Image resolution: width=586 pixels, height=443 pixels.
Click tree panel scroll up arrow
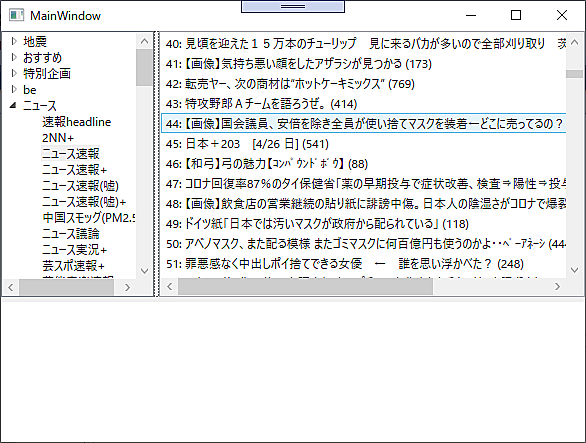(144, 41)
